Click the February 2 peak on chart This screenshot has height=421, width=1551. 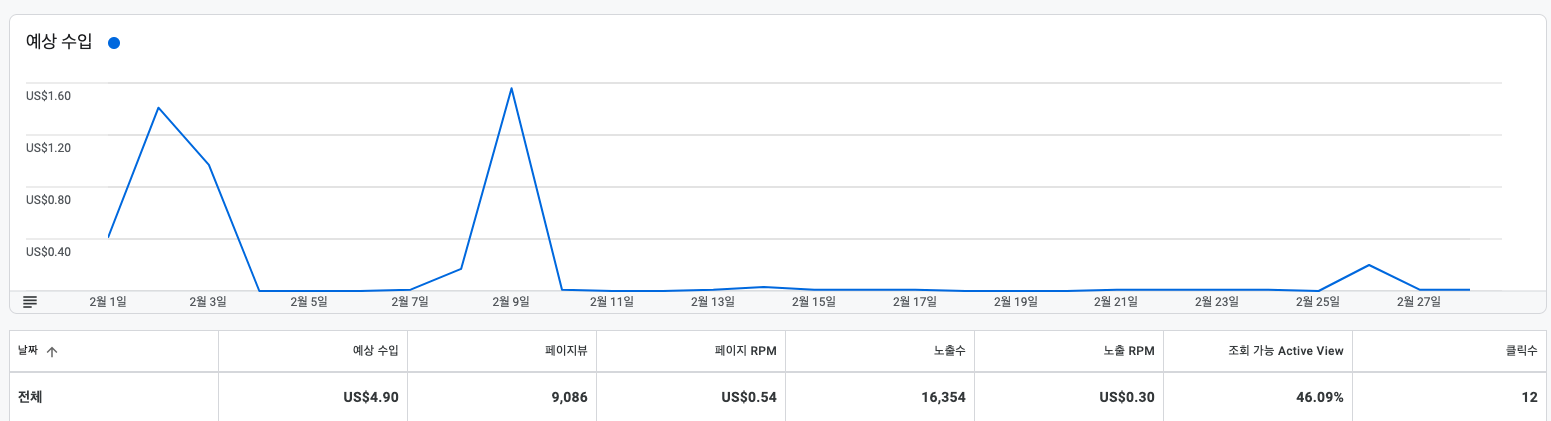[x=158, y=107]
